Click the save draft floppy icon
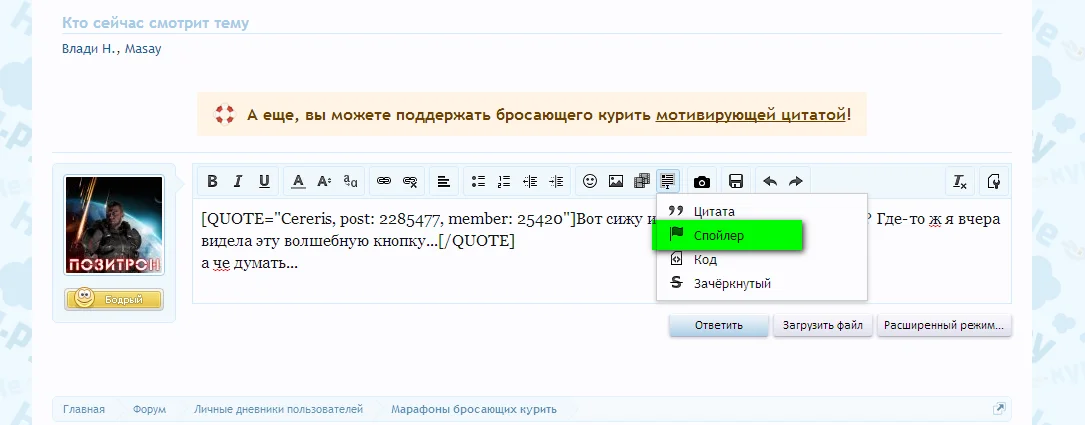This screenshot has width=1085, height=425. point(736,181)
